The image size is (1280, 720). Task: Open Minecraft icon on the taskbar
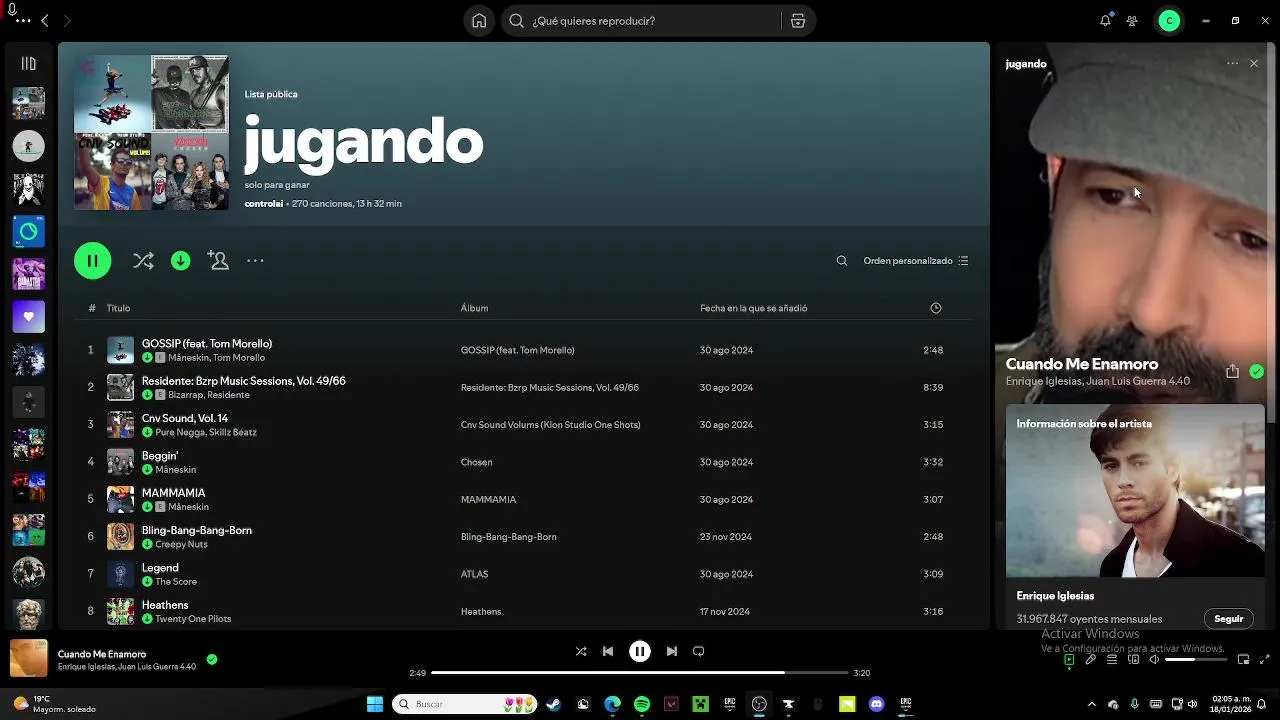[701, 704]
